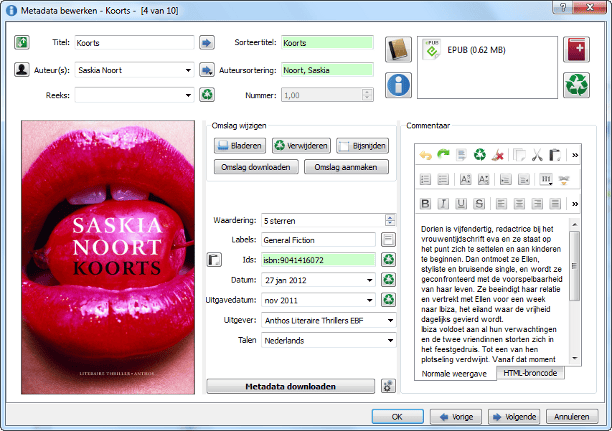Decrease indent in comment editor

pos(523,180)
